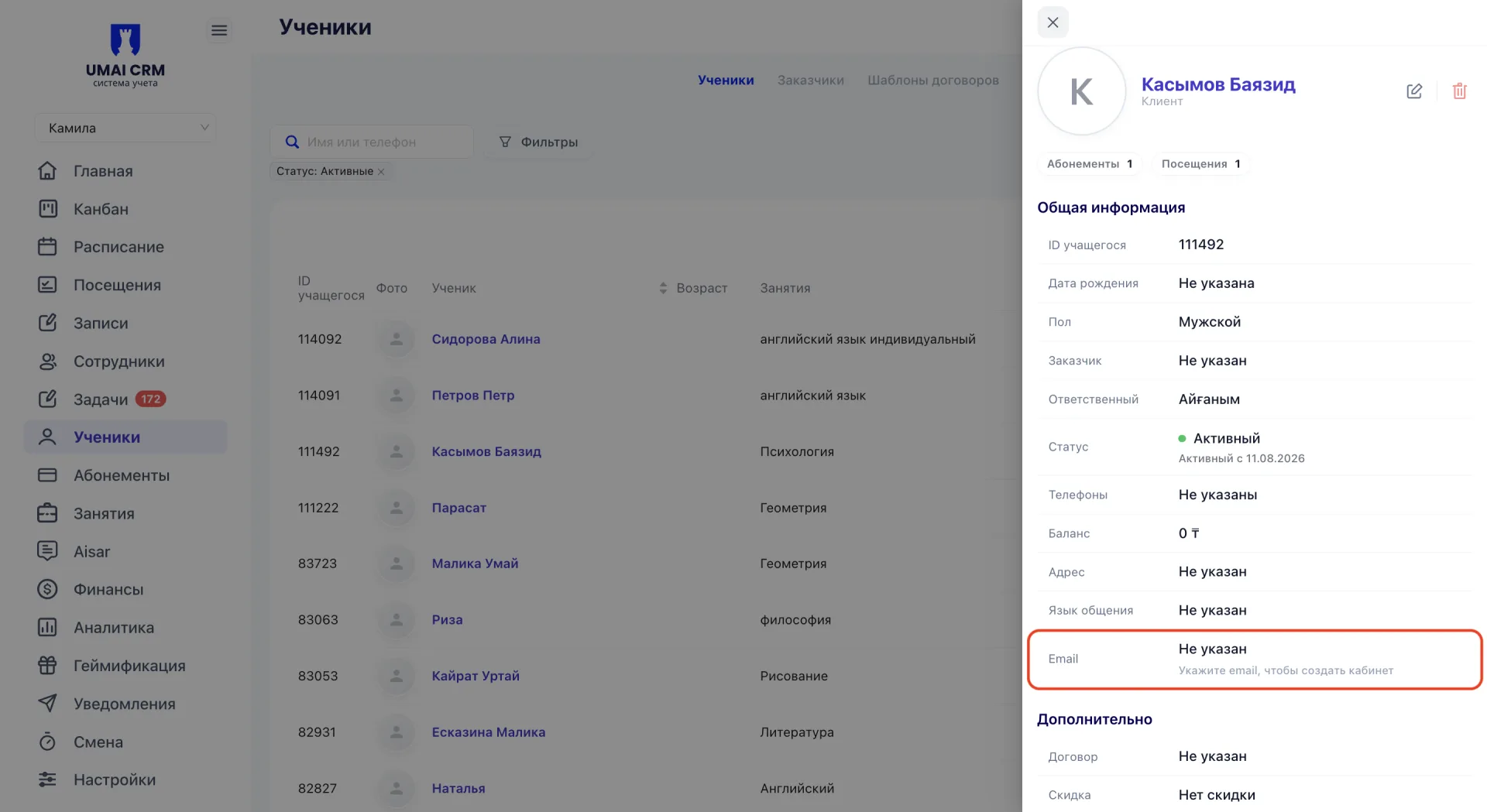Open student Есказина Малика
Viewport: 1487px width, 812px height.
click(x=488, y=732)
